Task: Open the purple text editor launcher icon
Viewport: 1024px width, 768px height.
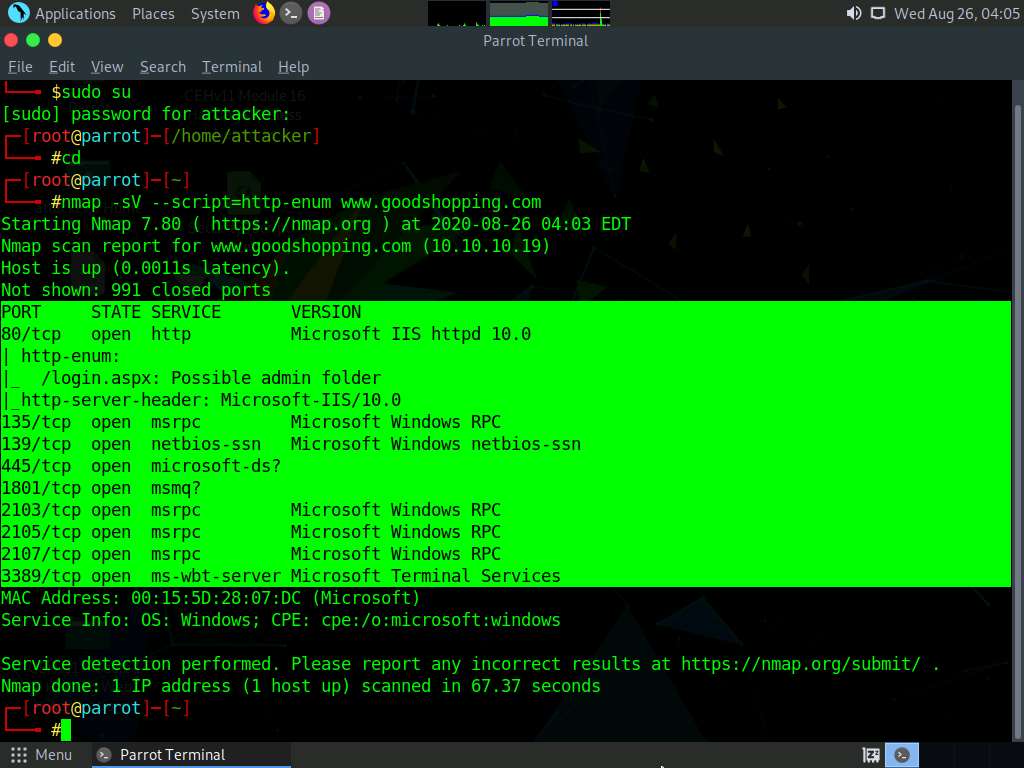Action: click(319, 13)
